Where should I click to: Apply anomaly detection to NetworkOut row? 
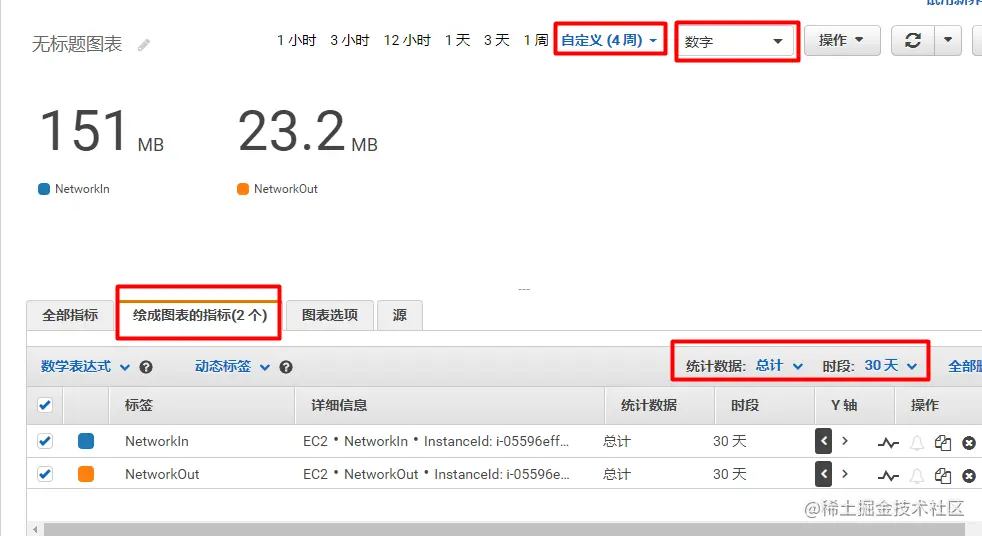click(888, 476)
